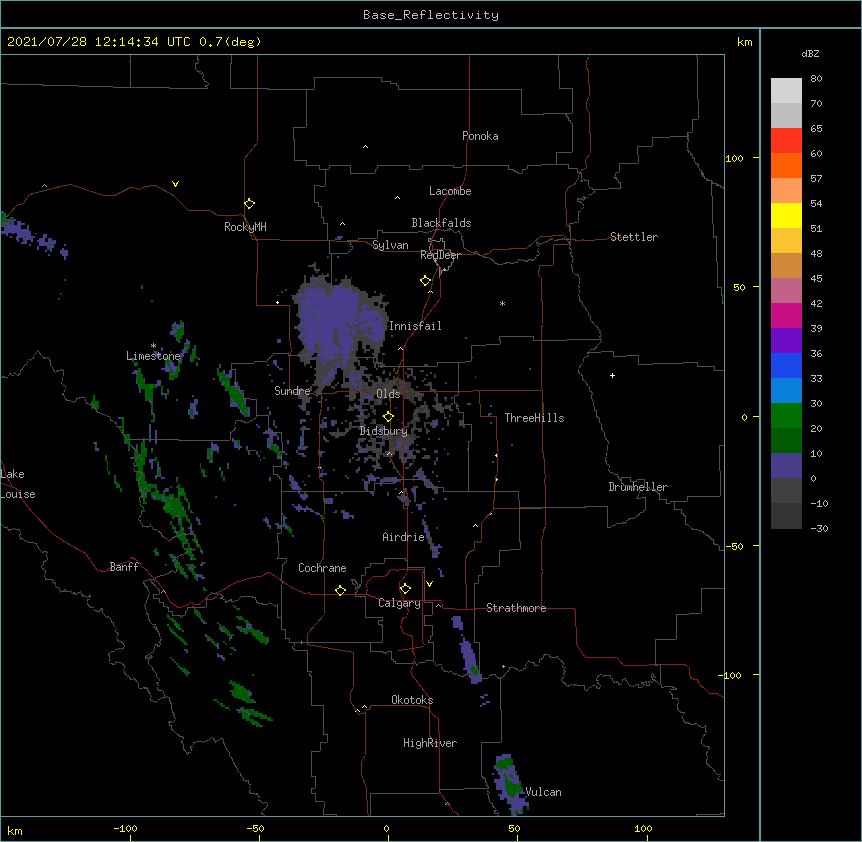
Task: Click the Drumheller label
Action: 638,487
